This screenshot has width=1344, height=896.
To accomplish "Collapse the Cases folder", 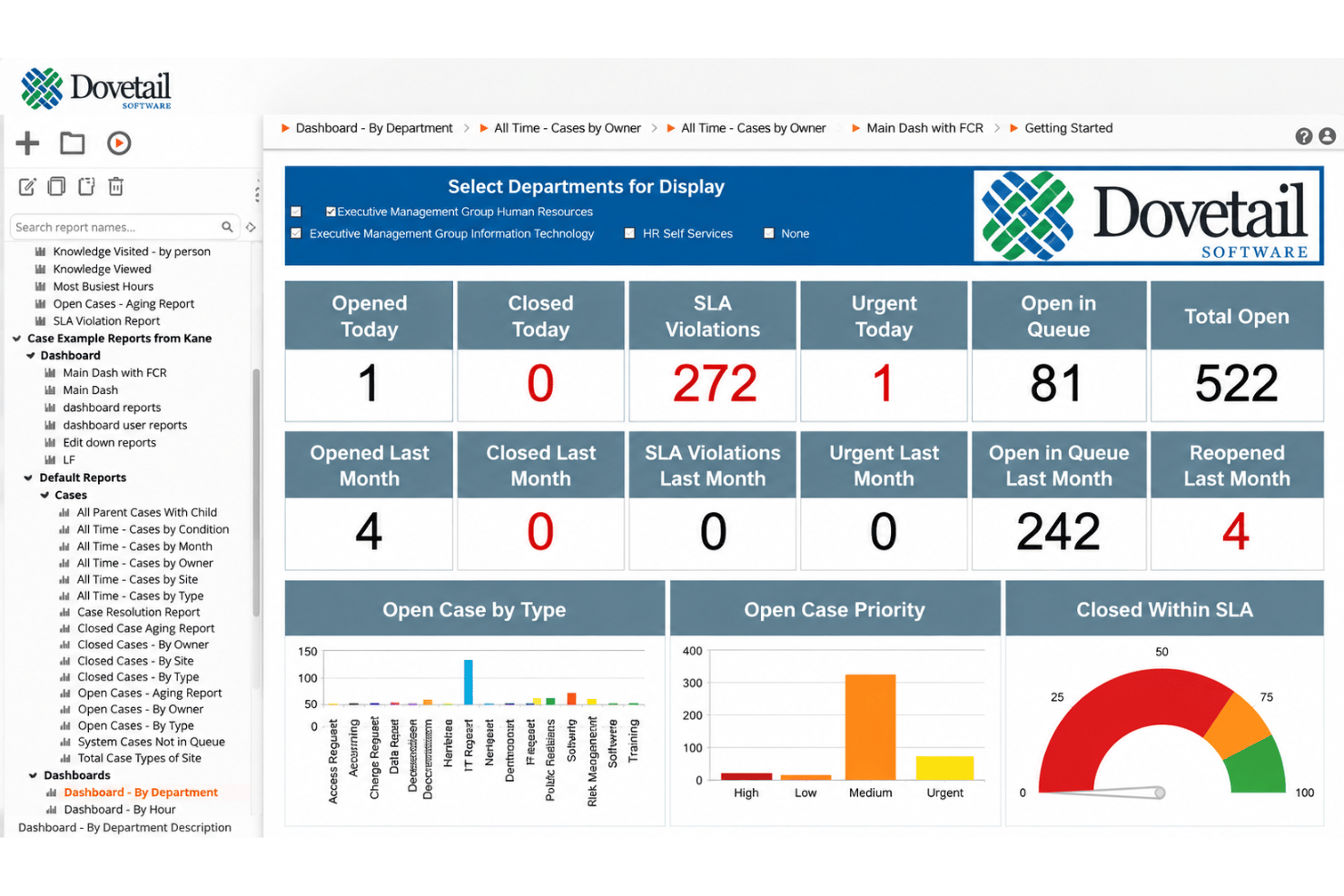I will [x=44, y=496].
